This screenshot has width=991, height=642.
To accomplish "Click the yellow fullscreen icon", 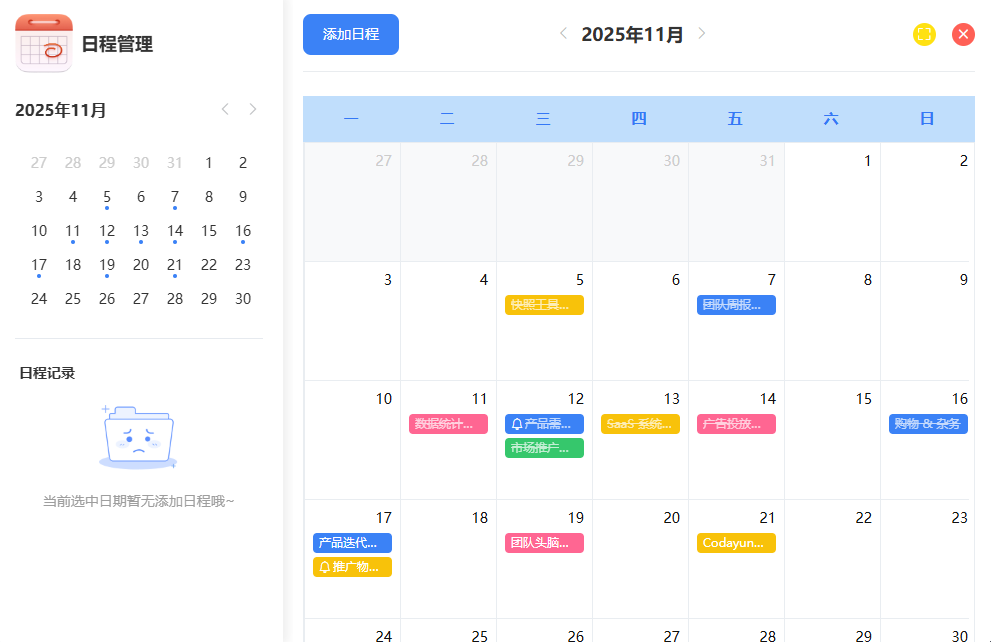I will click(924, 35).
